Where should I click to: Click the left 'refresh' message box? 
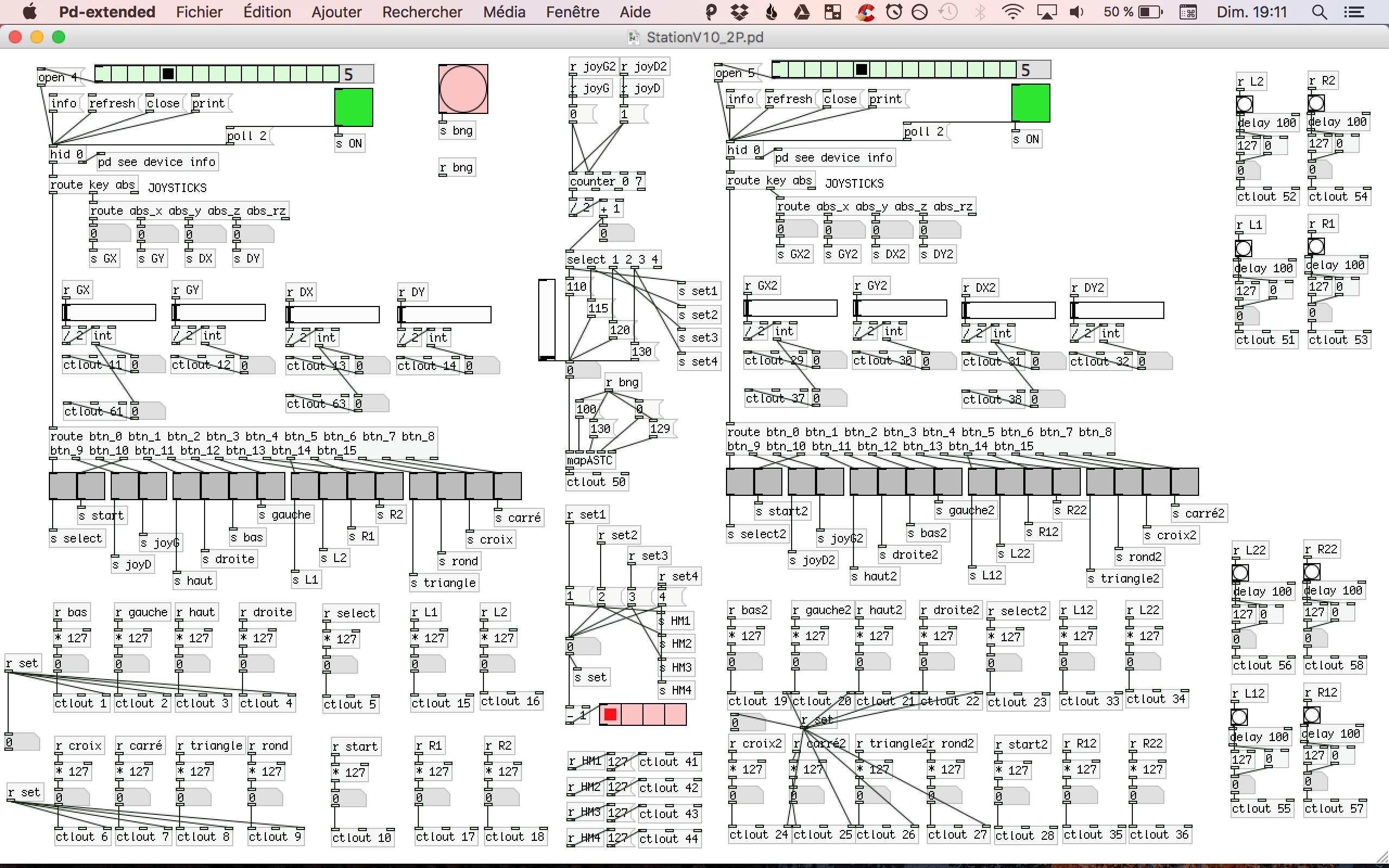[x=112, y=103]
